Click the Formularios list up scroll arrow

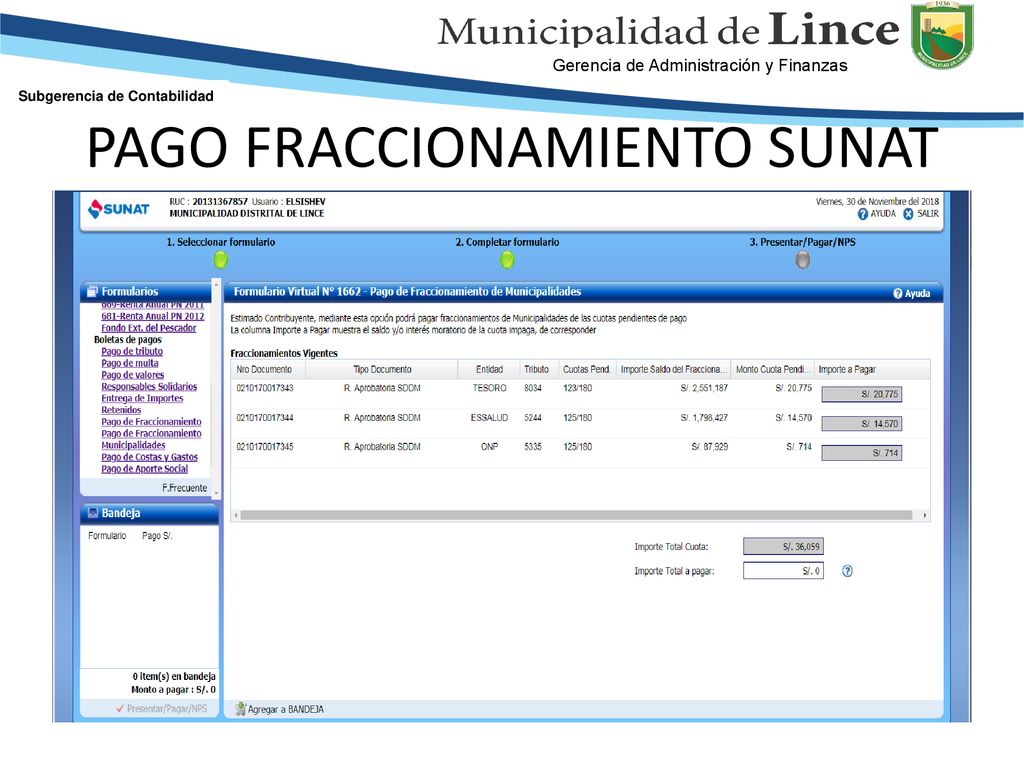tap(216, 285)
